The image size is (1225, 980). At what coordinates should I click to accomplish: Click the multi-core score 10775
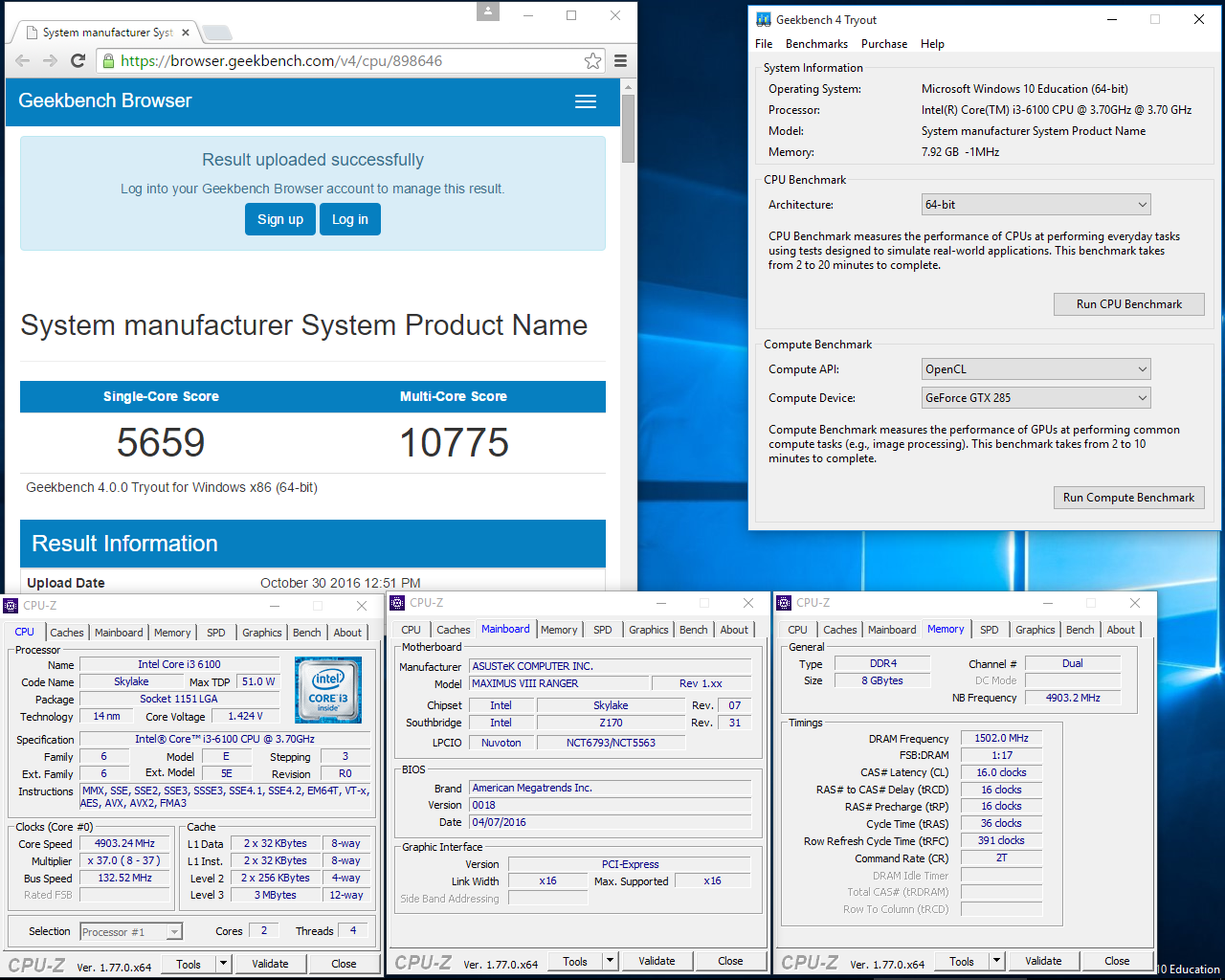coord(454,442)
